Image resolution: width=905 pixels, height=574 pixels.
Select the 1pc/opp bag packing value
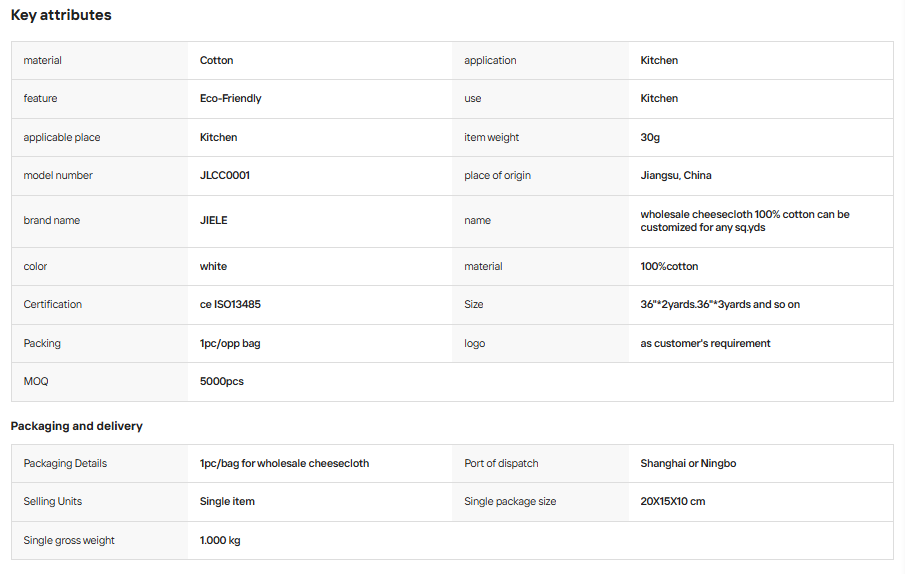coord(230,343)
